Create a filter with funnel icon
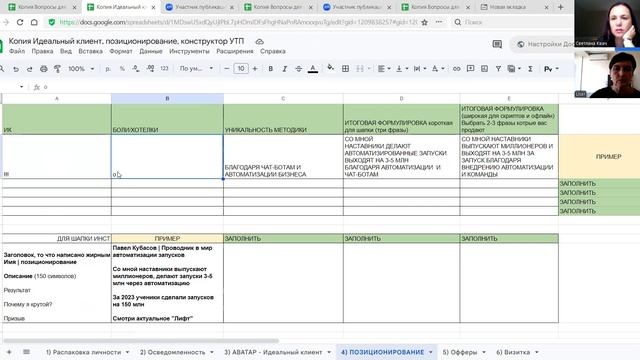 [x=498, y=69]
